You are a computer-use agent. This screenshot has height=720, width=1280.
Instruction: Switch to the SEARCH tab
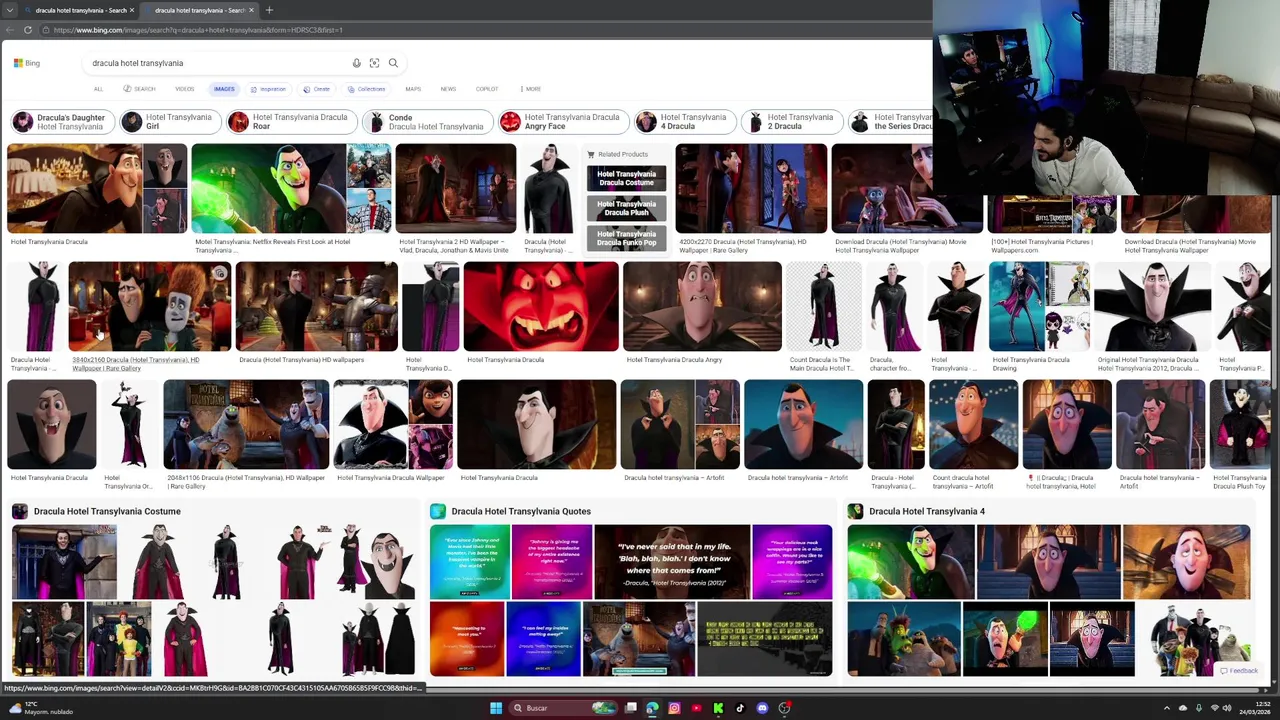pos(140,89)
